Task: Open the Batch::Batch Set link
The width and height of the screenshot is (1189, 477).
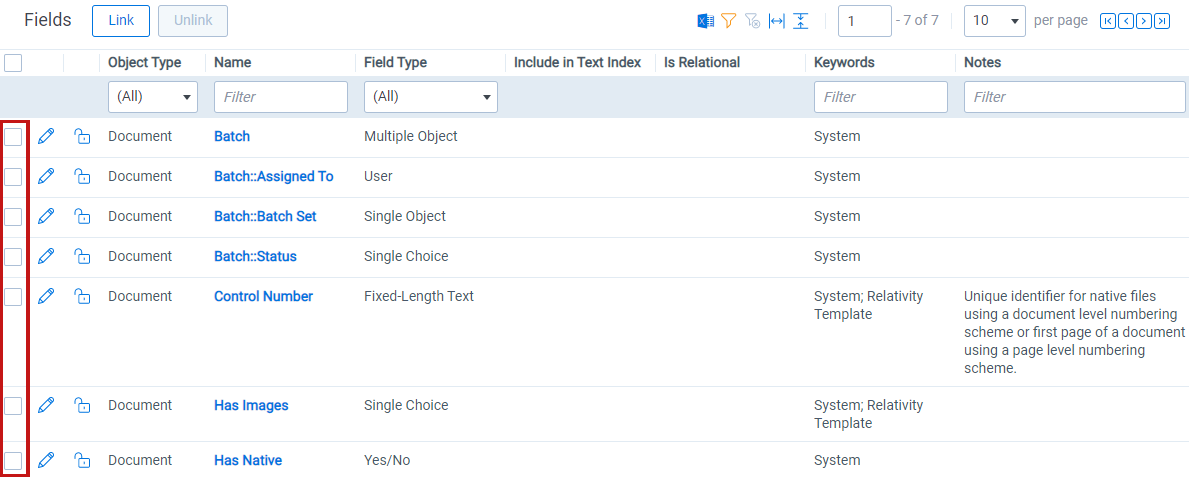Action: point(265,216)
